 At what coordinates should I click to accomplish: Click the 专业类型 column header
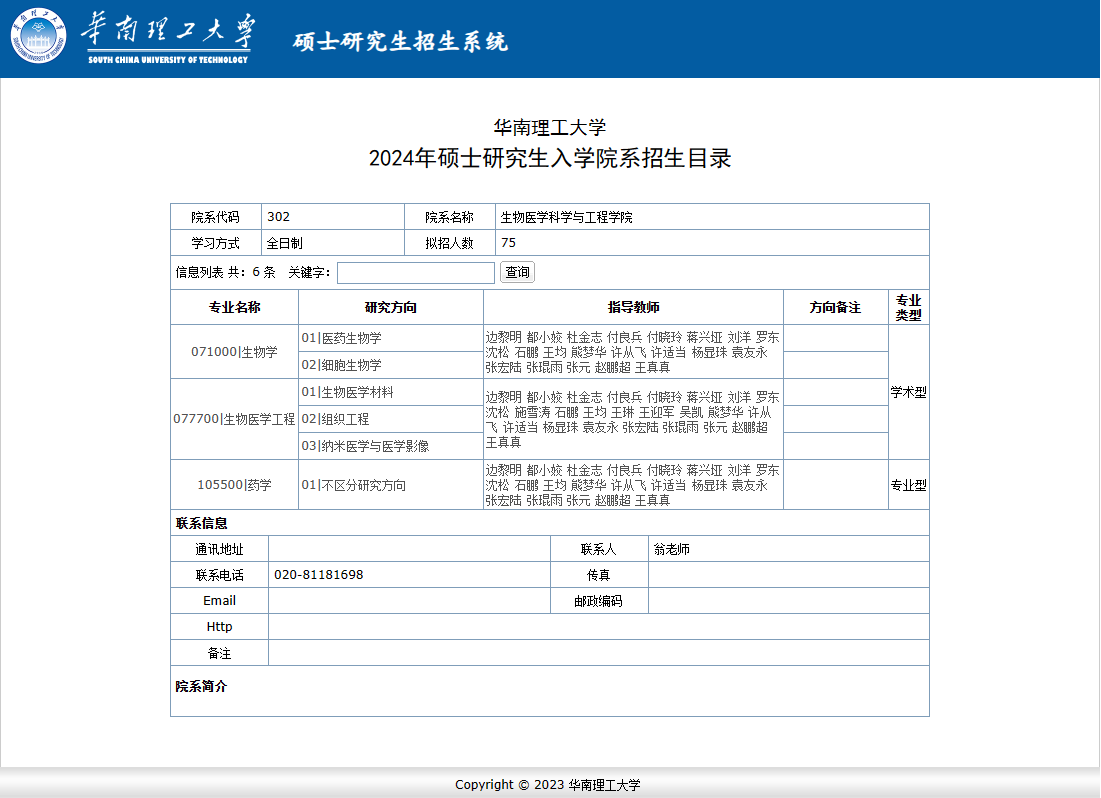(x=909, y=307)
